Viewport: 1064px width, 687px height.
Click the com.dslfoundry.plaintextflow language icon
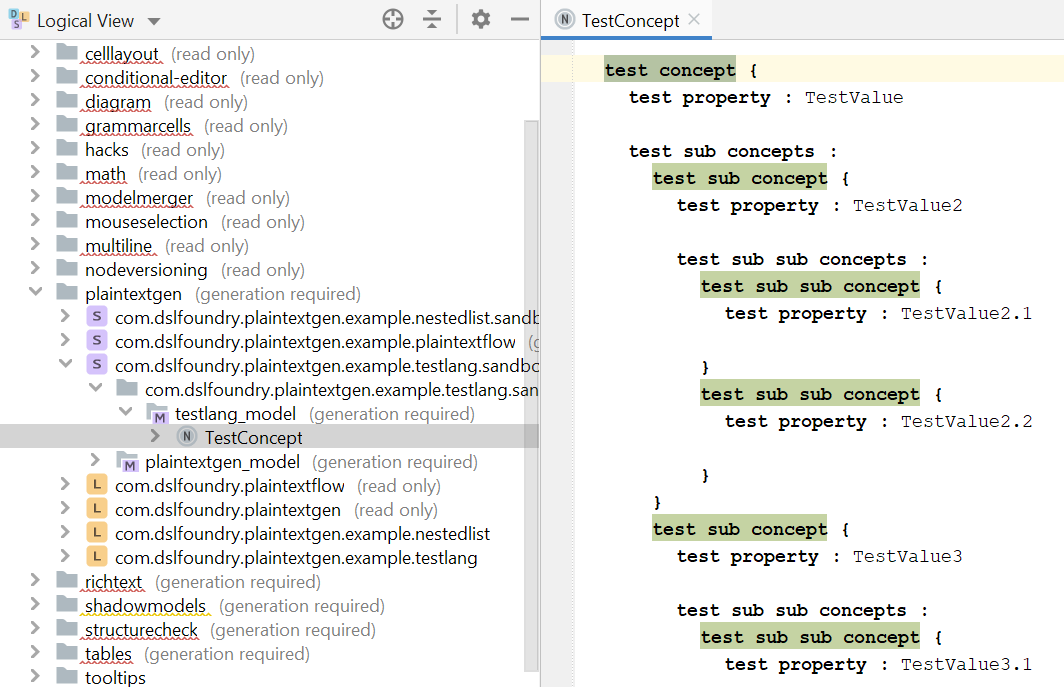click(97, 485)
